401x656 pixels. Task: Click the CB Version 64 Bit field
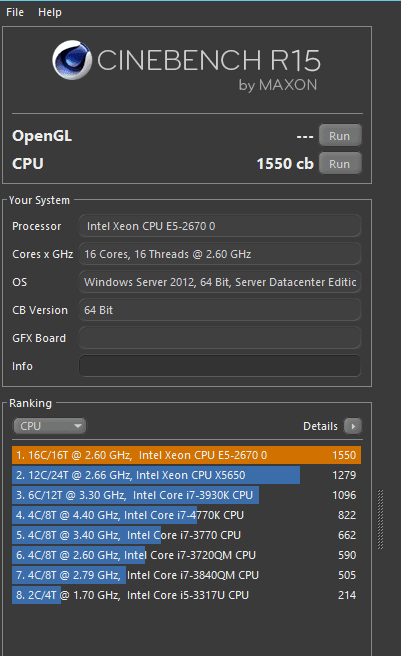pos(220,310)
